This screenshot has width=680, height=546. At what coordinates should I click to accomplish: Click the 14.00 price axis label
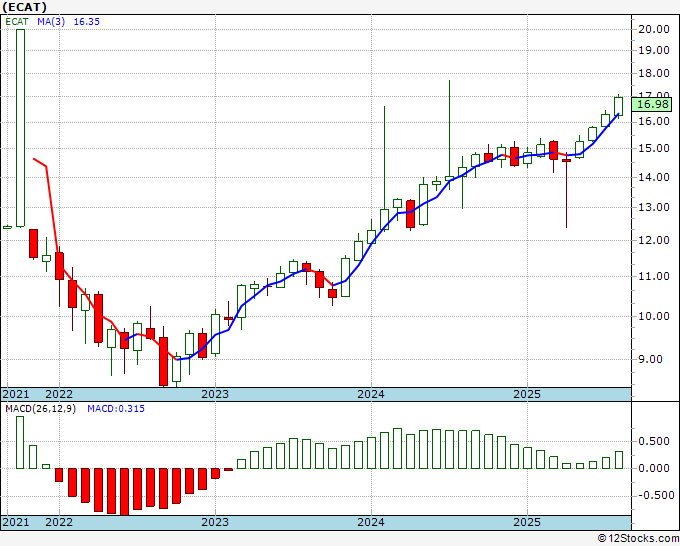(654, 177)
